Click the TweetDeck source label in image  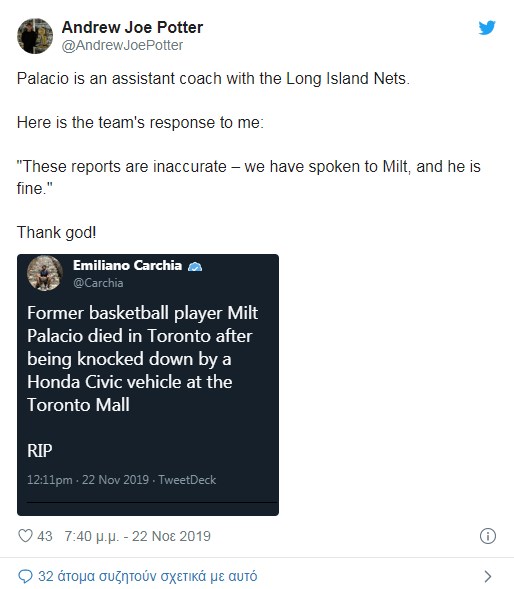pos(187,480)
